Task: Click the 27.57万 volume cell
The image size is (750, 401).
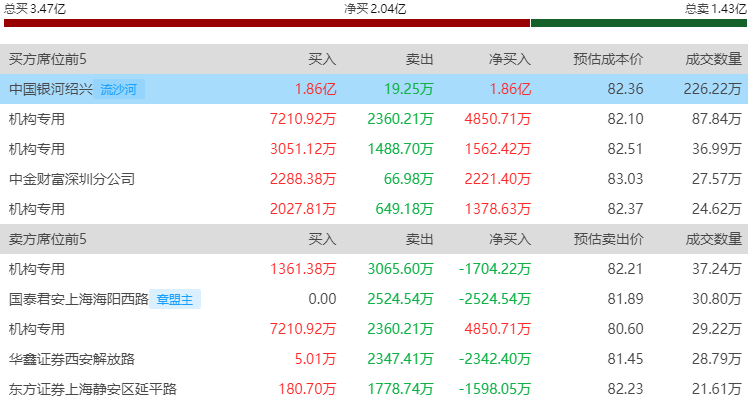Action: [717, 179]
